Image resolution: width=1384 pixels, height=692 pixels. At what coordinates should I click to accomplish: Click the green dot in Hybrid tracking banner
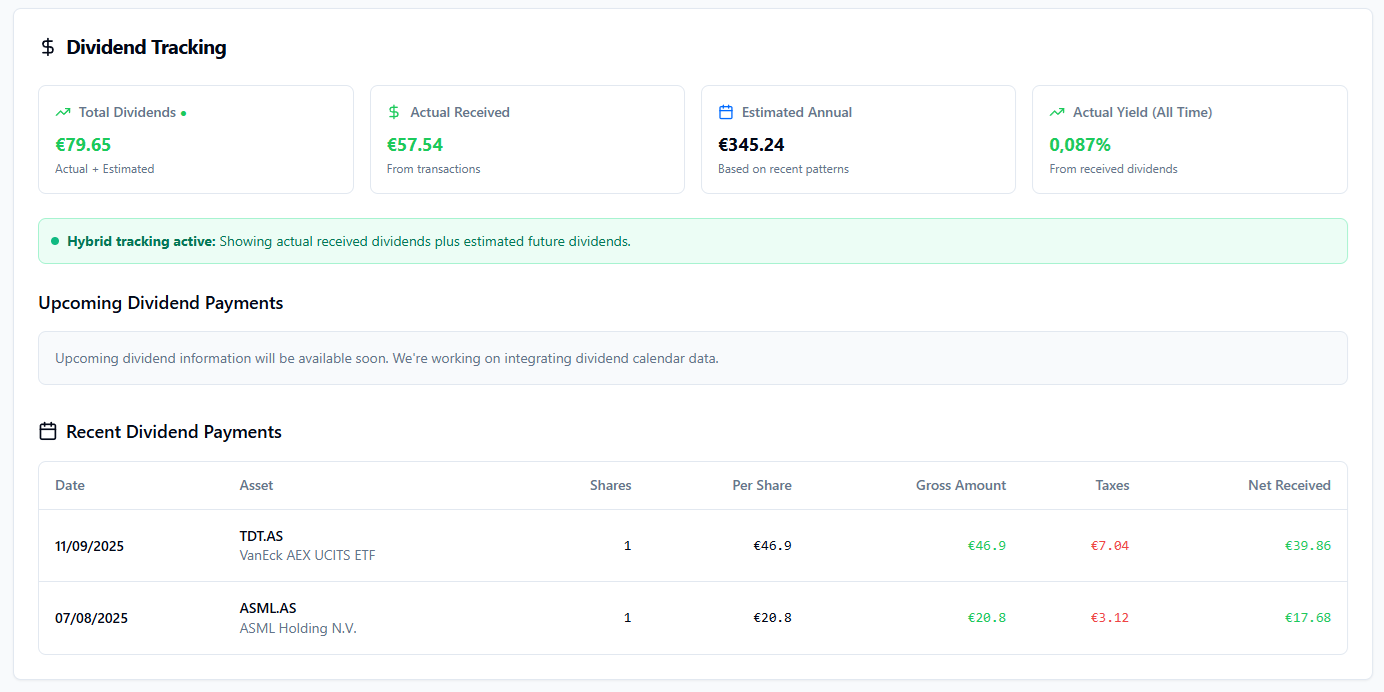[55, 241]
